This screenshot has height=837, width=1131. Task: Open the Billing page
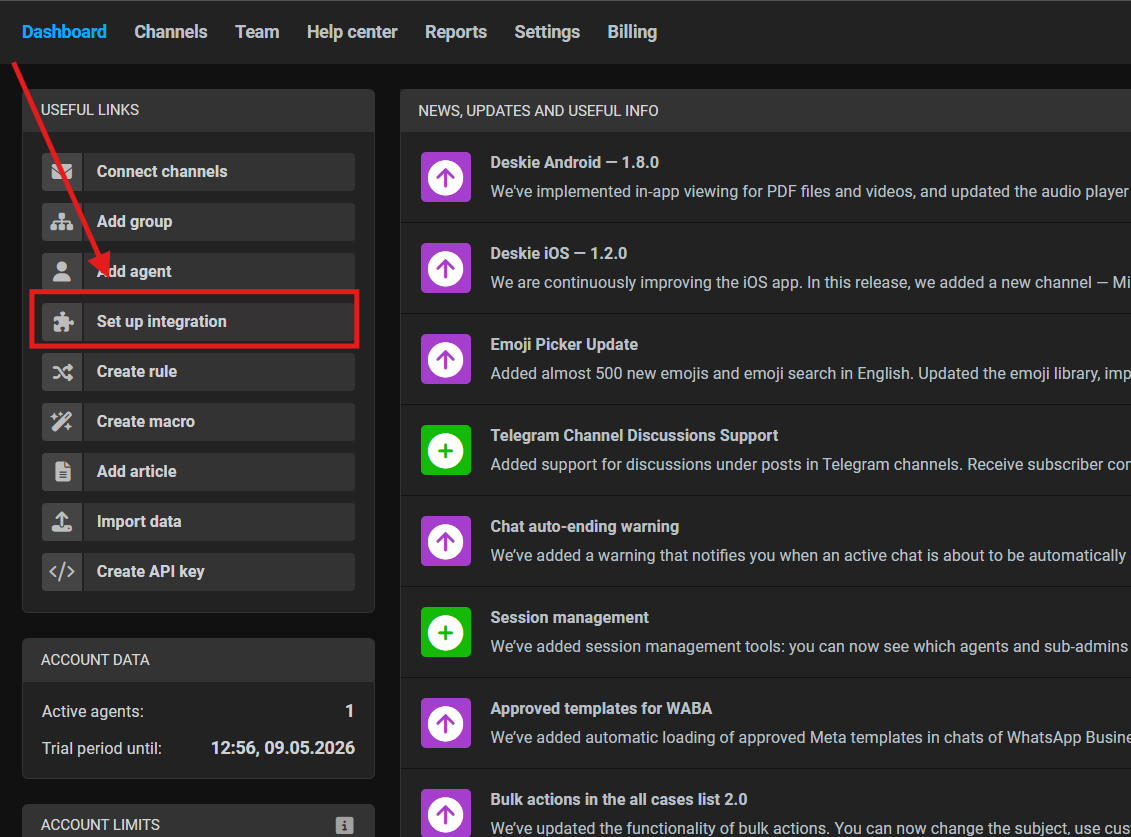coord(632,32)
